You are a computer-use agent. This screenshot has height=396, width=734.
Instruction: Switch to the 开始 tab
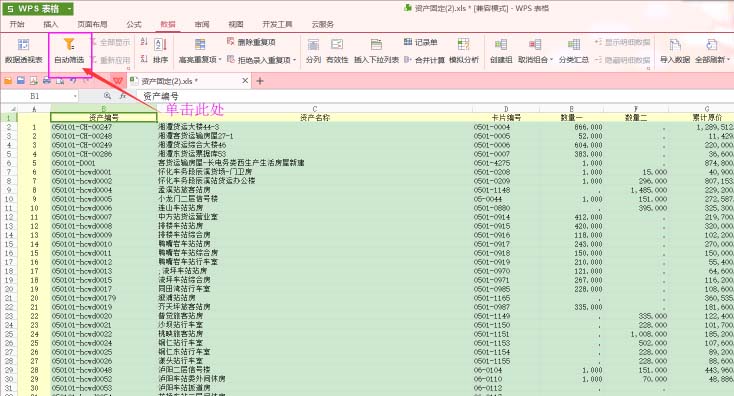tap(17, 24)
